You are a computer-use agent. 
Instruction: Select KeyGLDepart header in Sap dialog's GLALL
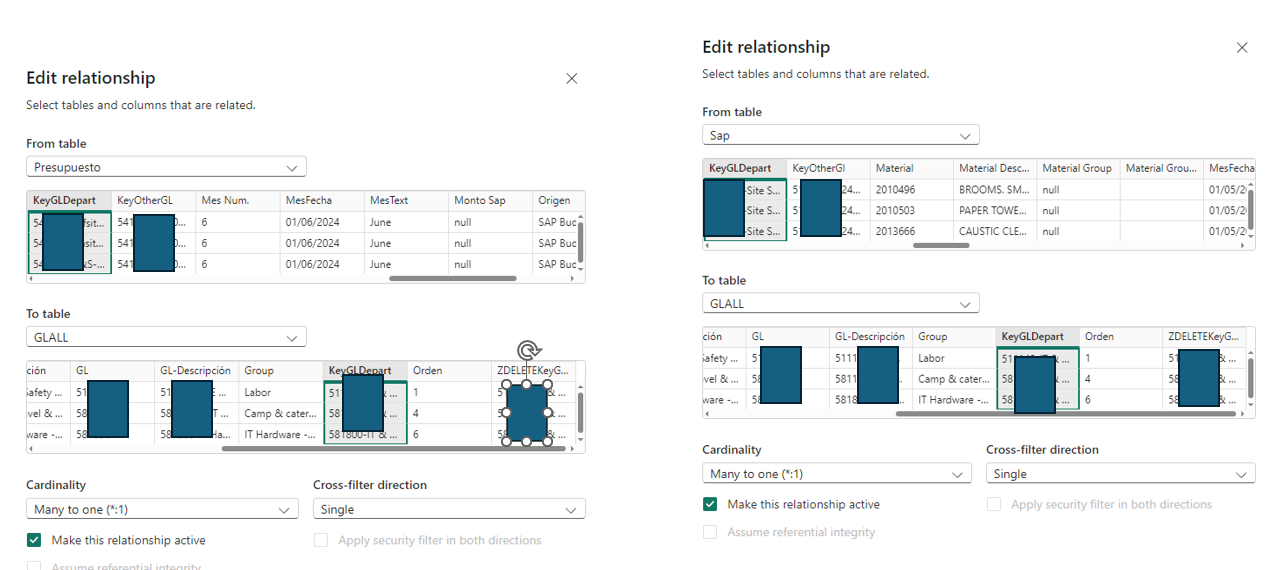[x=1038, y=336]
